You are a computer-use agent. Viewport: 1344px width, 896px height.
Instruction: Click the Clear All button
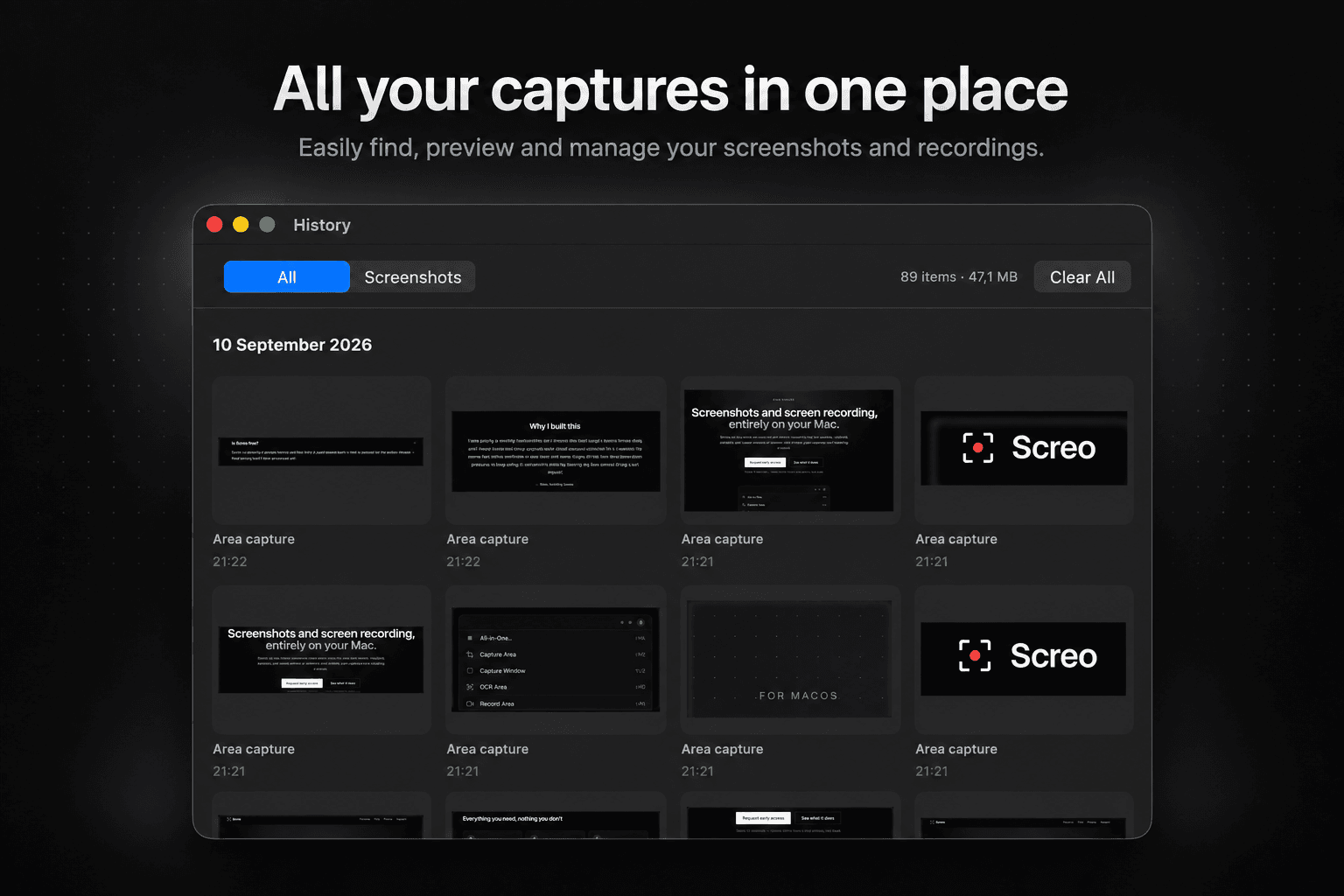pyautogui.click(x=1082, y=276)
